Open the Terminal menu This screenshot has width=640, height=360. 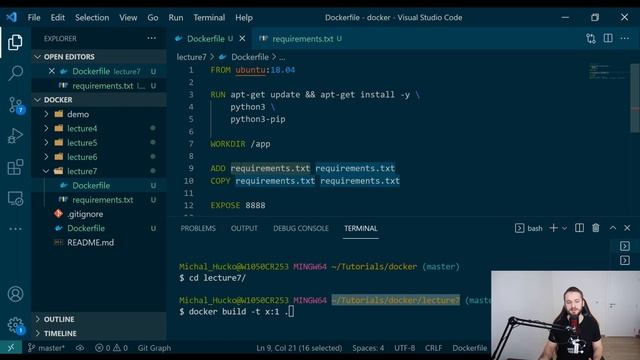tap(209, 18)
